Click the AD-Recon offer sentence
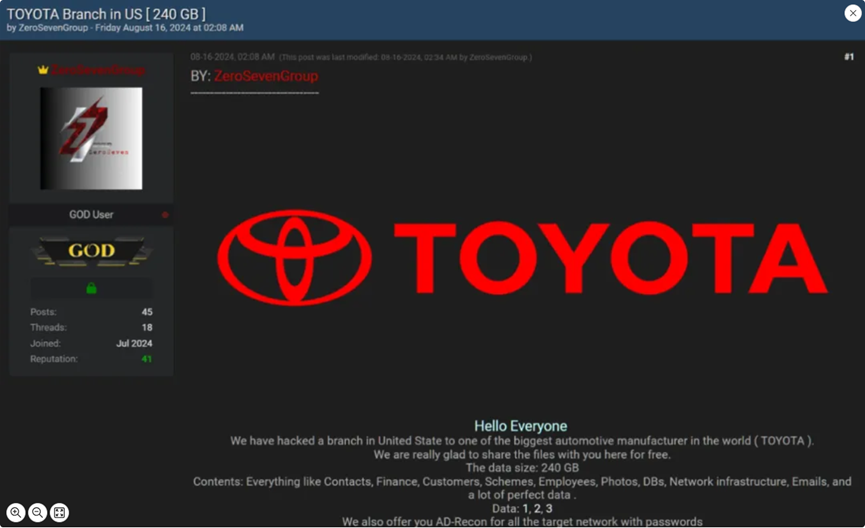Image resolution: width=865 pixels, height=528 pixels. click(x=522, y=521)
